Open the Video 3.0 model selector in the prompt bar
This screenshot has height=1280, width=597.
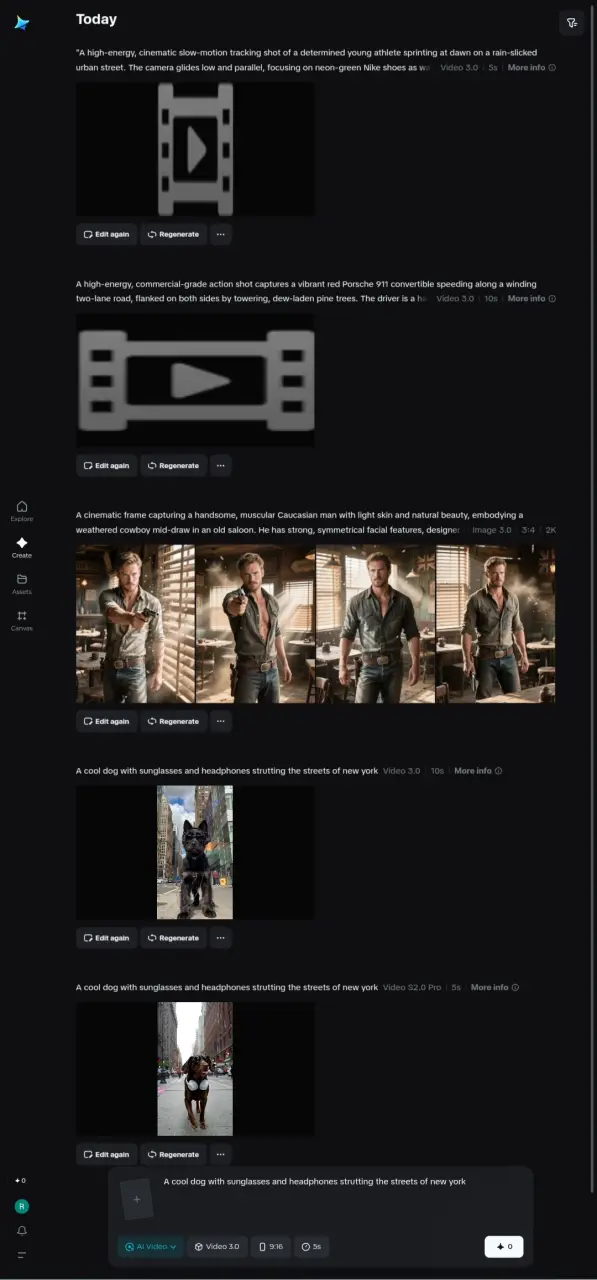coord(217,1247)
